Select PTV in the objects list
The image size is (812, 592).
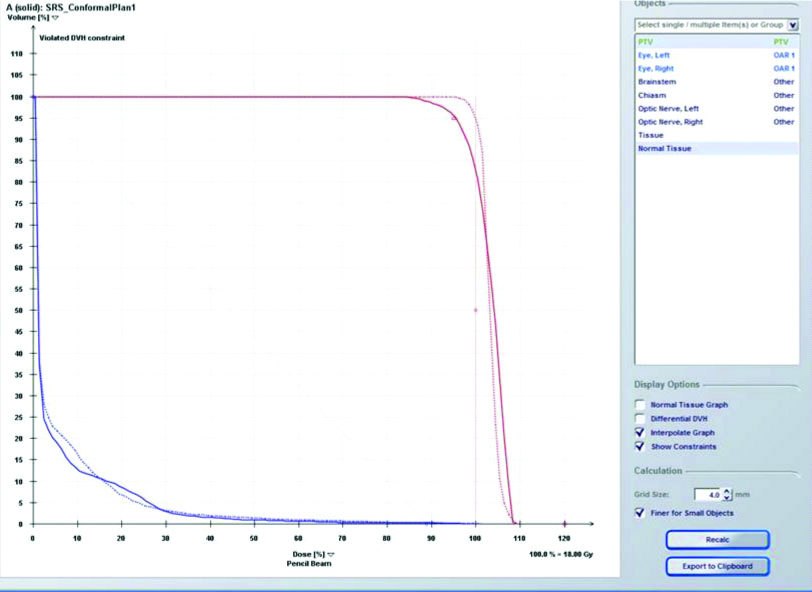pos(646,42)
